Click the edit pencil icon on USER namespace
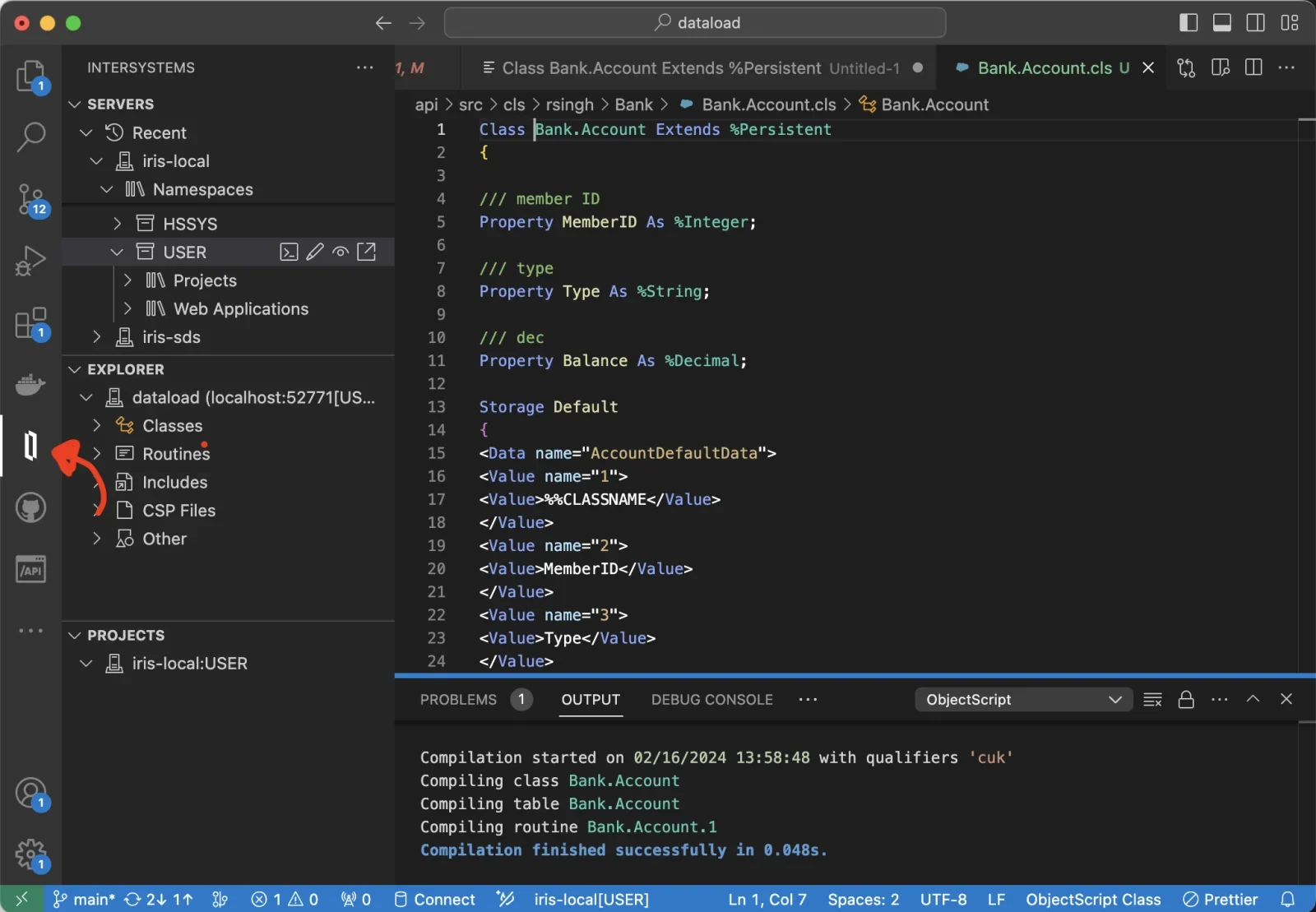 314,252
